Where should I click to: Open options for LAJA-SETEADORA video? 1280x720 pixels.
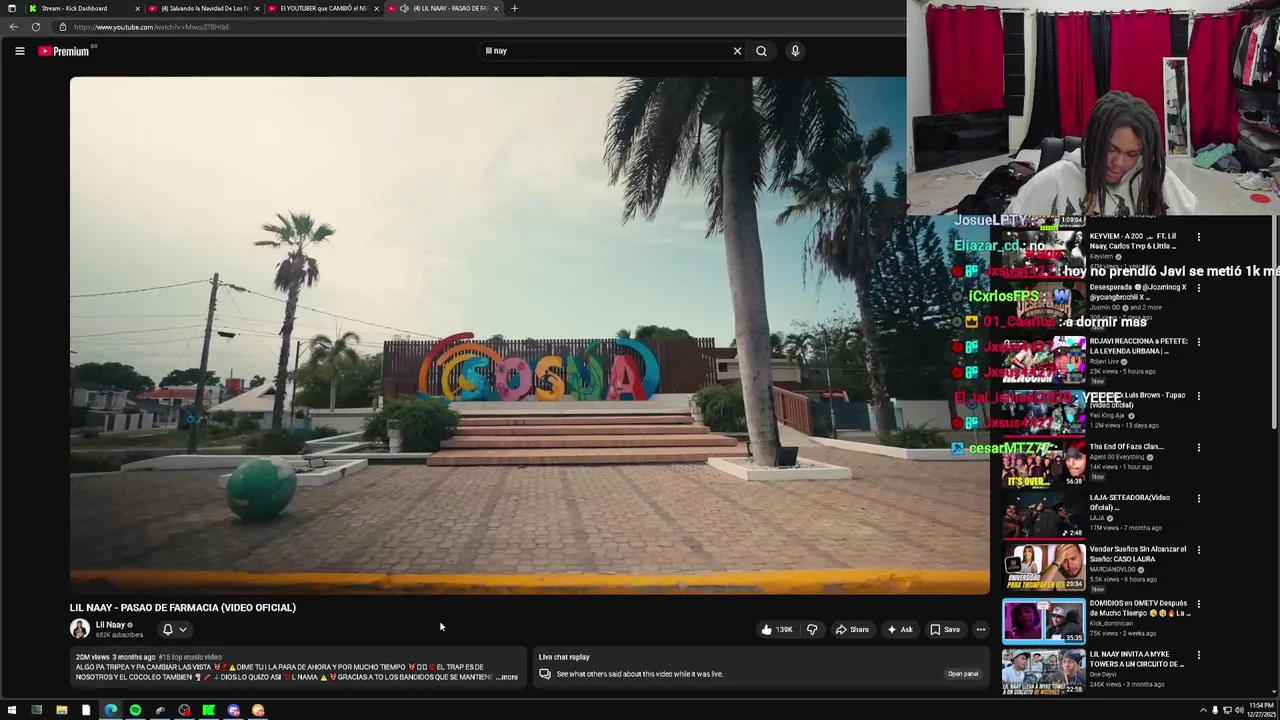point(1198,498)
